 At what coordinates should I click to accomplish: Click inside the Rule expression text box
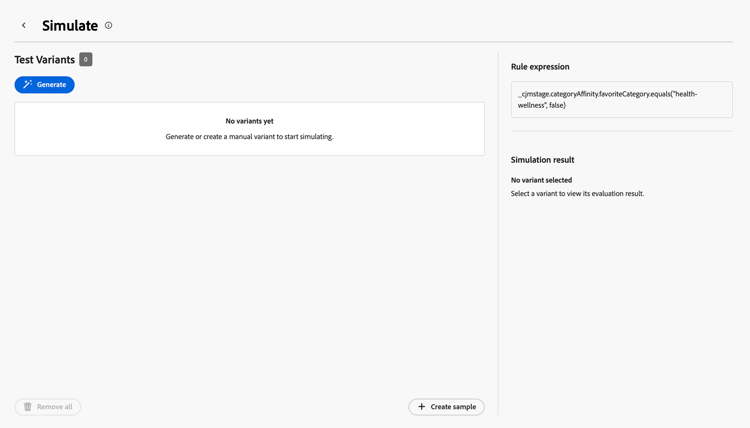(621, 99)
